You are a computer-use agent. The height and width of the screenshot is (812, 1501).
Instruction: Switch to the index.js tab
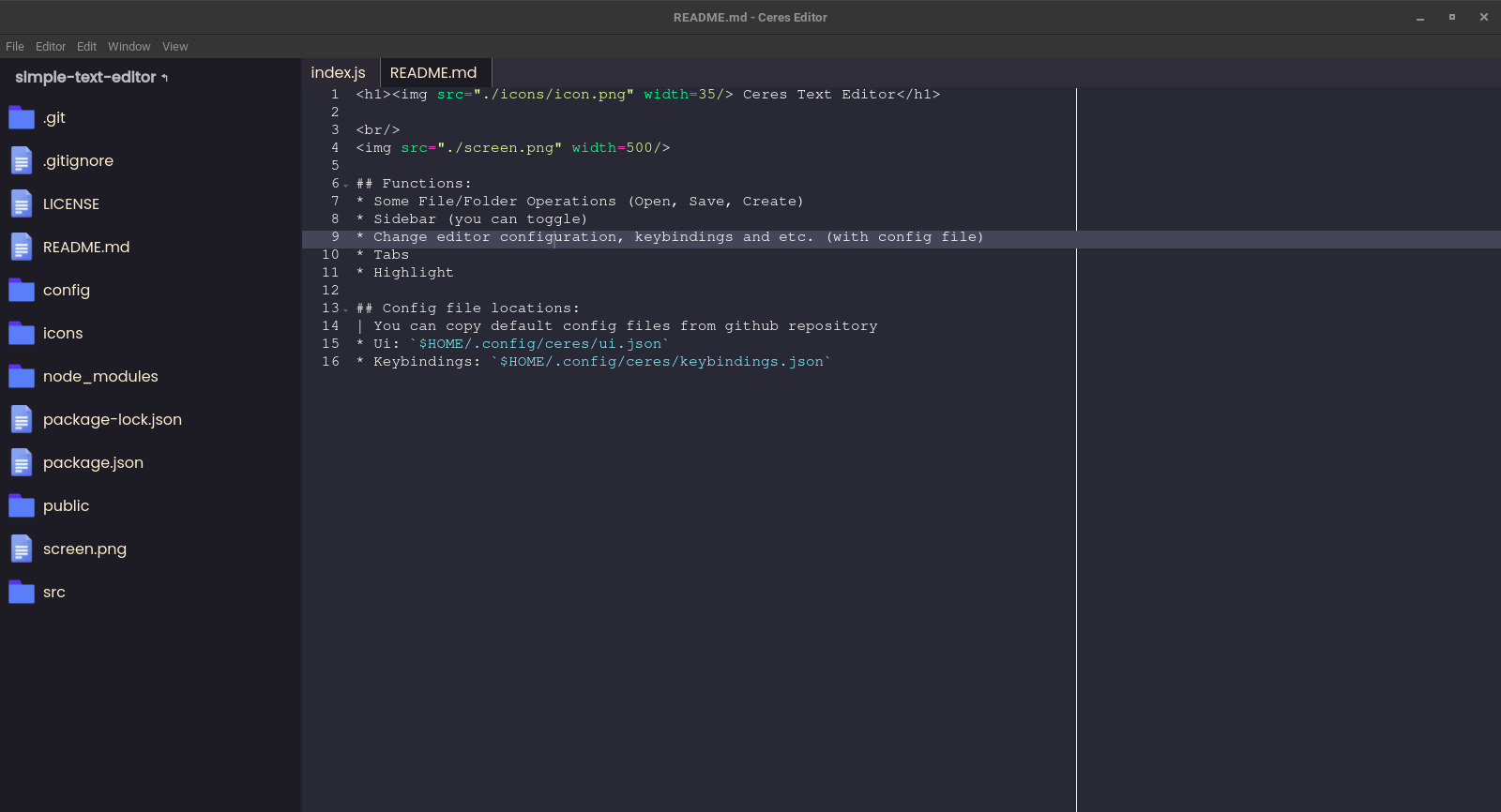pos(339,72)
